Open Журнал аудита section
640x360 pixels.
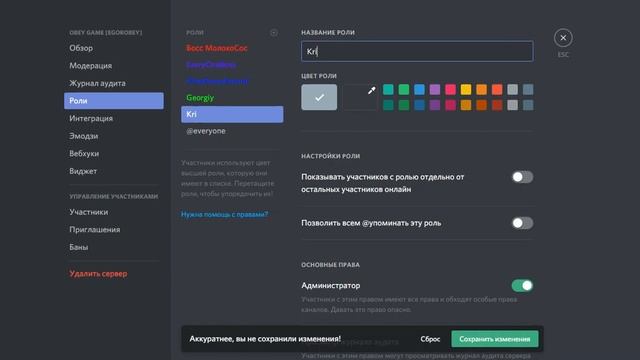click(113, 83)
